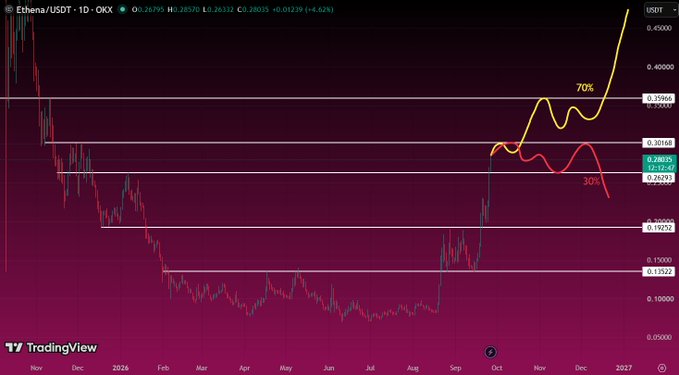Click the open value O0.26795
This screenshot has width=679, height=375.
[x=148, y=10]
